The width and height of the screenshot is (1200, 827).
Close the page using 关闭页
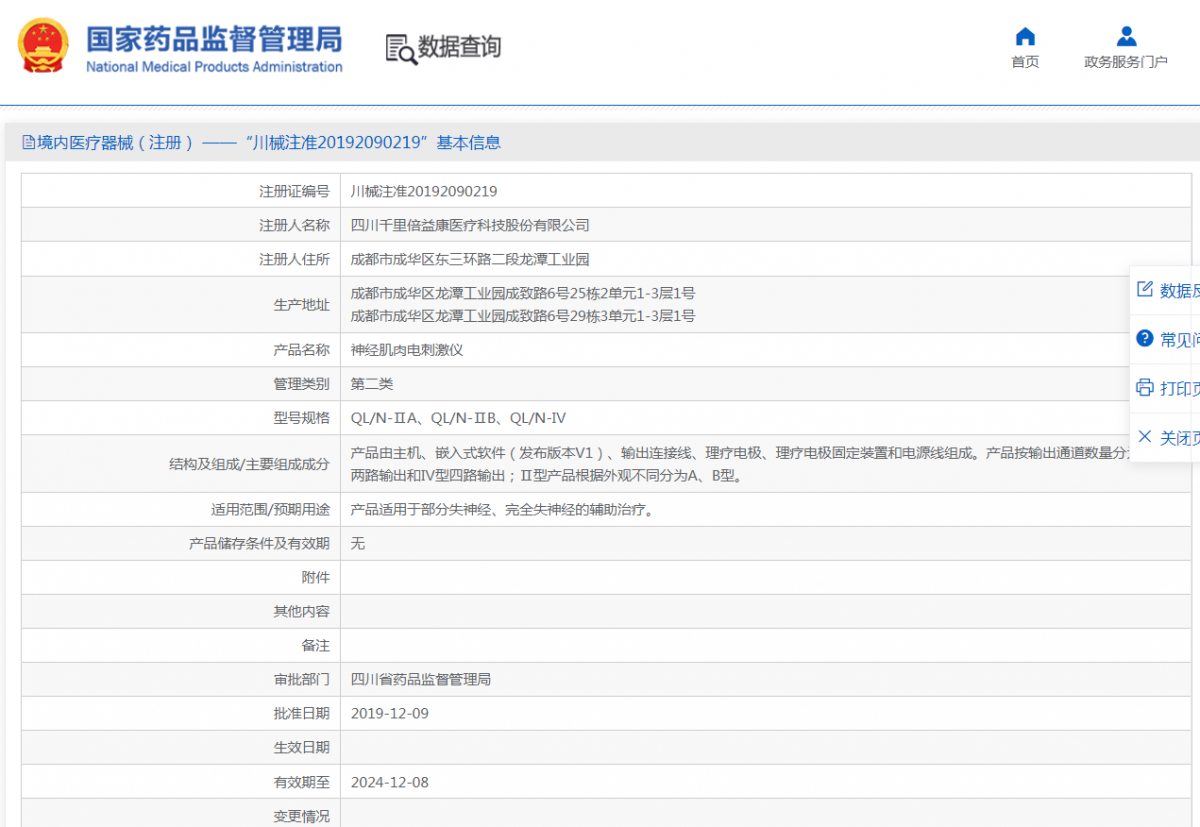pyautogui.click(x=1175, y=437)
